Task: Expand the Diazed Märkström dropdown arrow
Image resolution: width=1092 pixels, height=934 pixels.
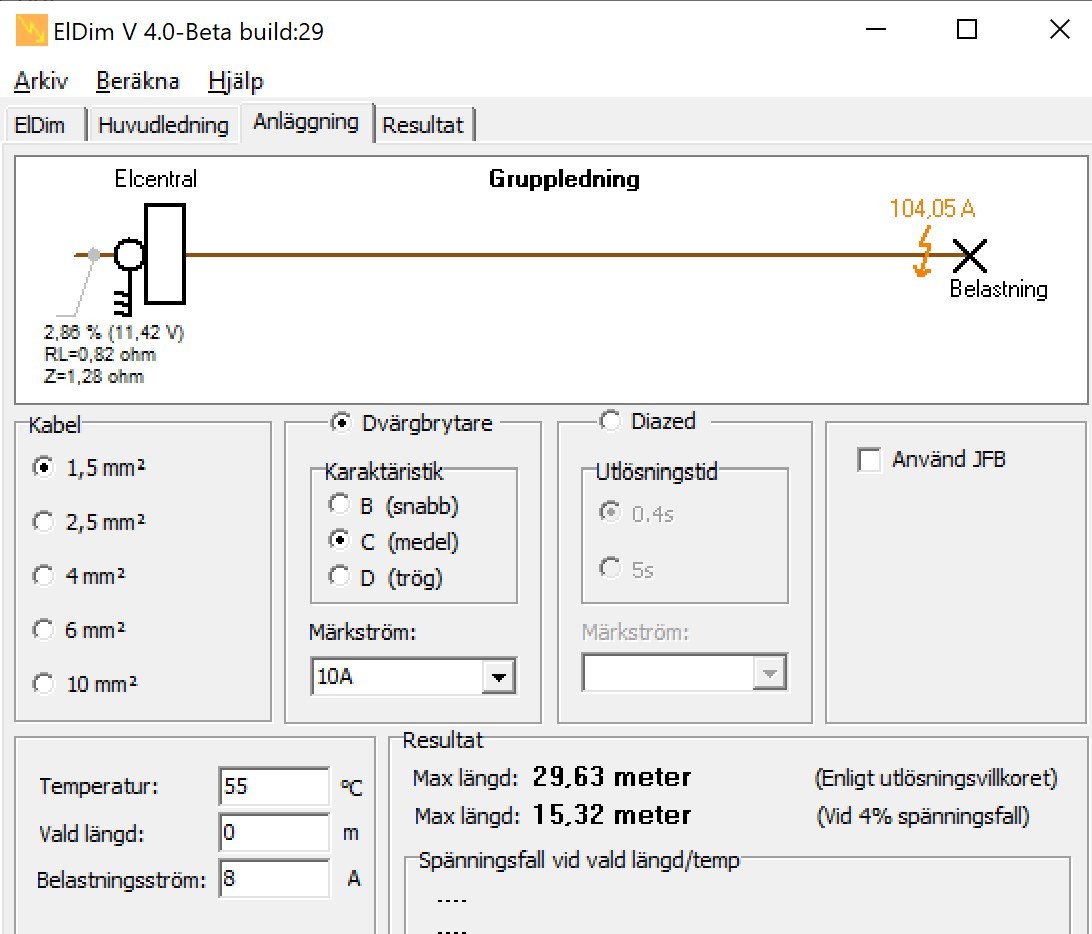Action: click(769, 673)
